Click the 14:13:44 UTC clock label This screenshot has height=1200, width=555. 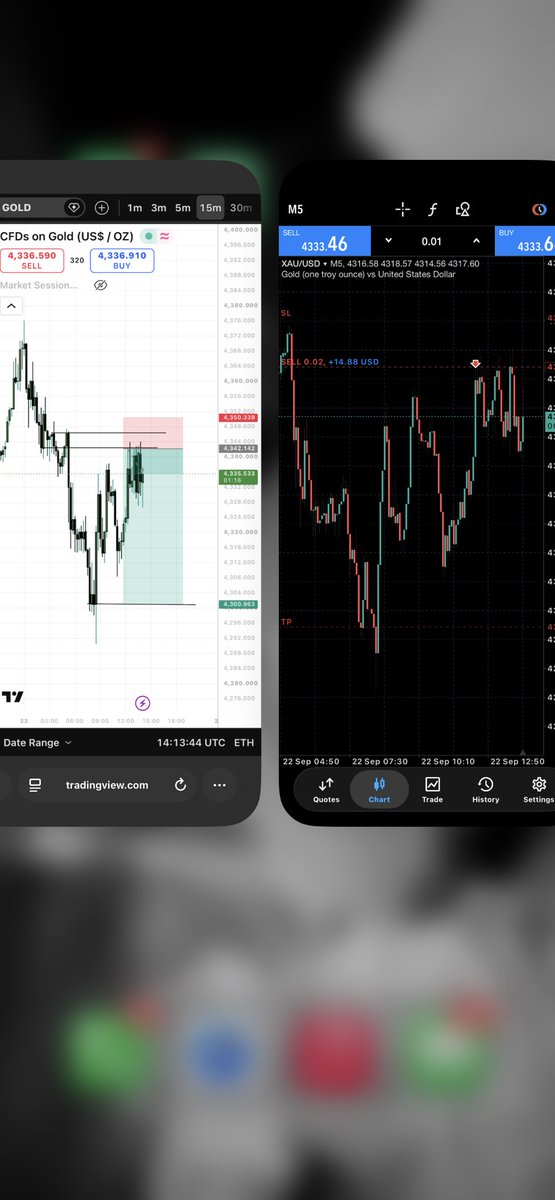coord(191,743)
